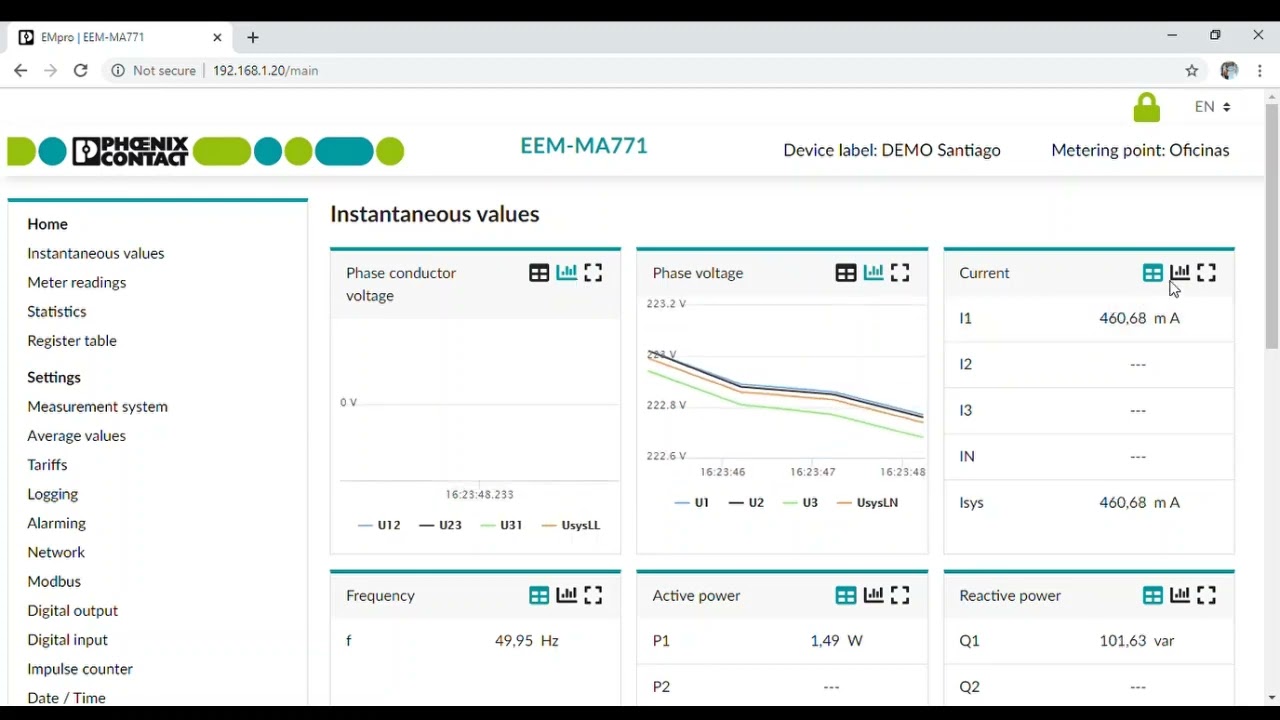Show Phase voltage card as chart

(x=874, y=273)
